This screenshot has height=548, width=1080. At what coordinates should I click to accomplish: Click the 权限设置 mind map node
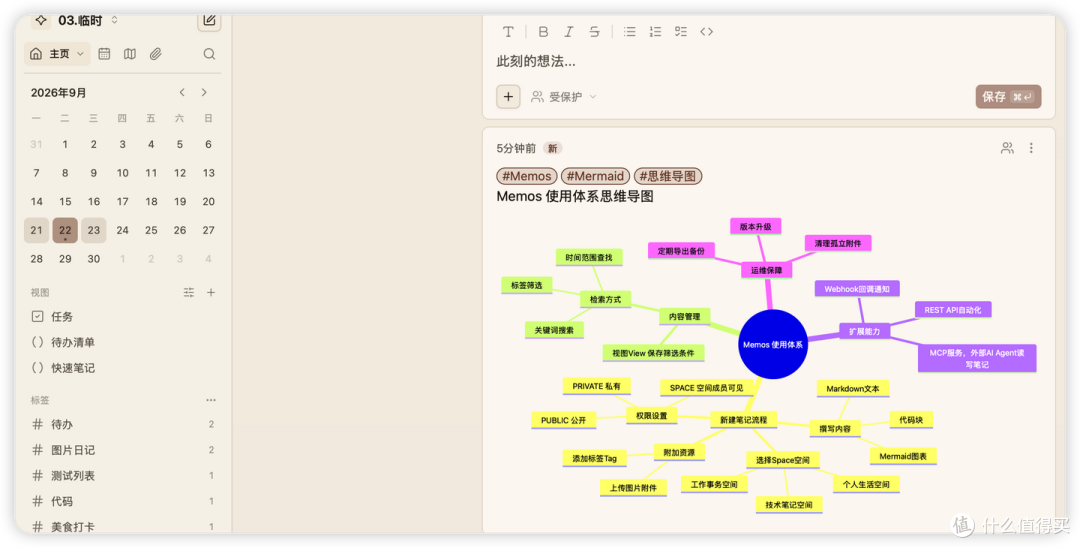(x=652, y=416)
